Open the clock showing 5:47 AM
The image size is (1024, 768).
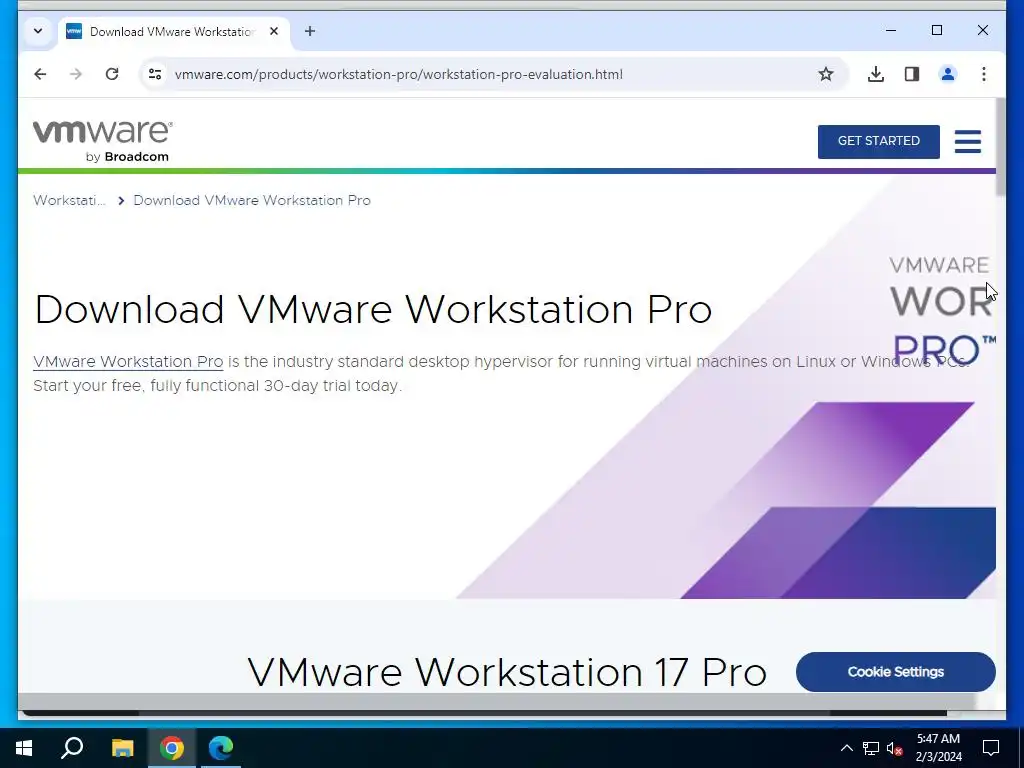(938, 748)
